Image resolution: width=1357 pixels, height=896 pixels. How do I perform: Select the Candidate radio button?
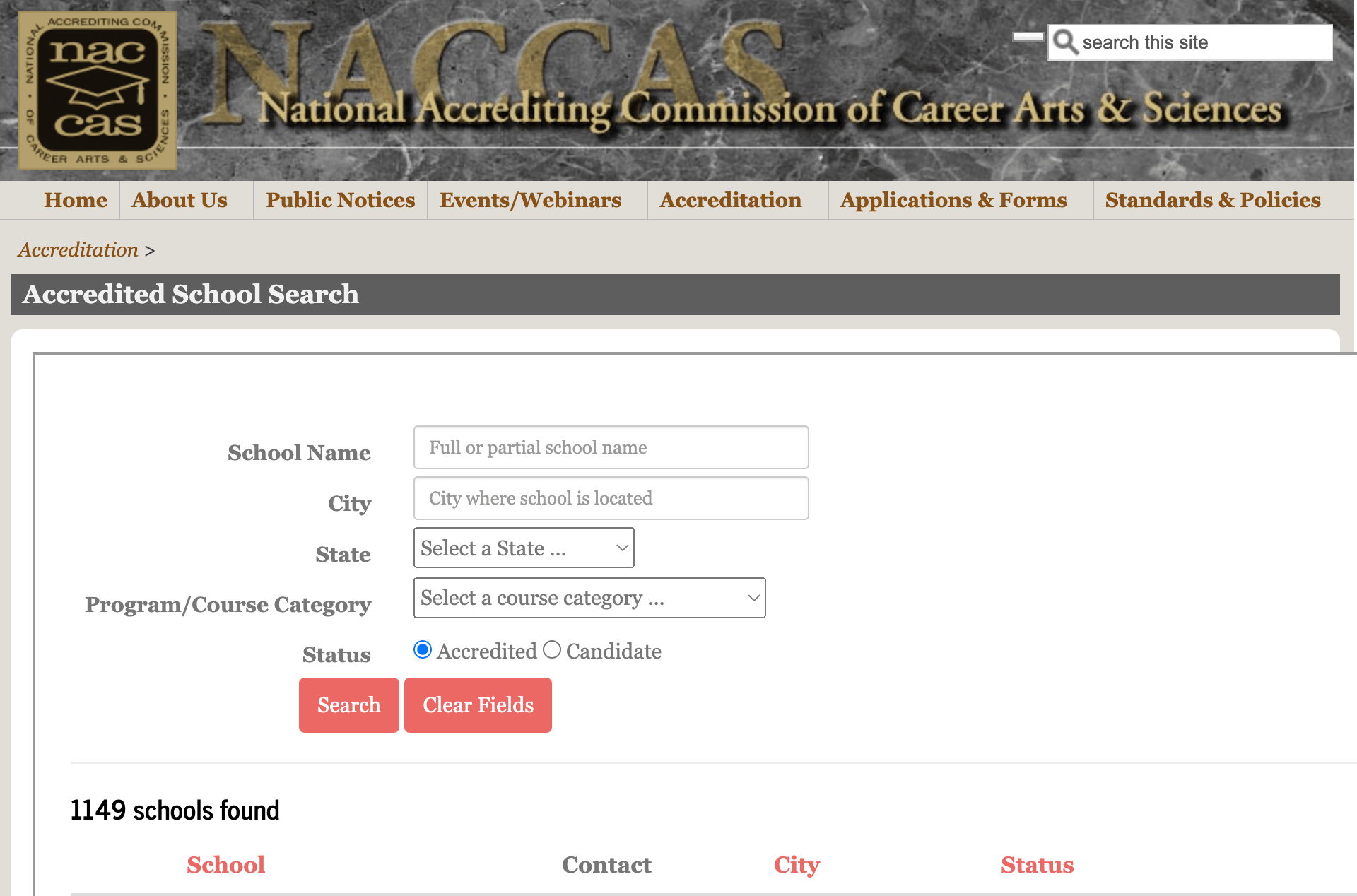point(552,649)
